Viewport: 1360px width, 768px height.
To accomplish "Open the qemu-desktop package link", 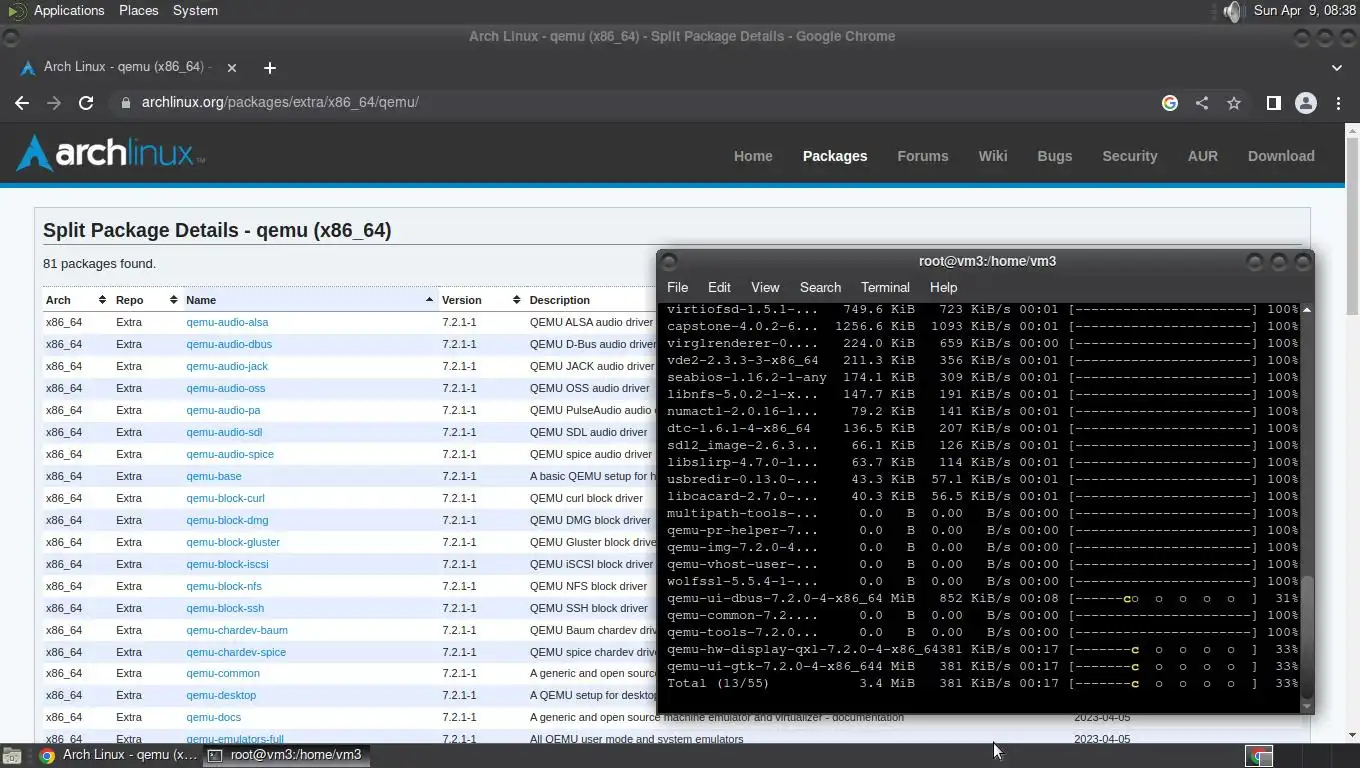I will point(221,695).
